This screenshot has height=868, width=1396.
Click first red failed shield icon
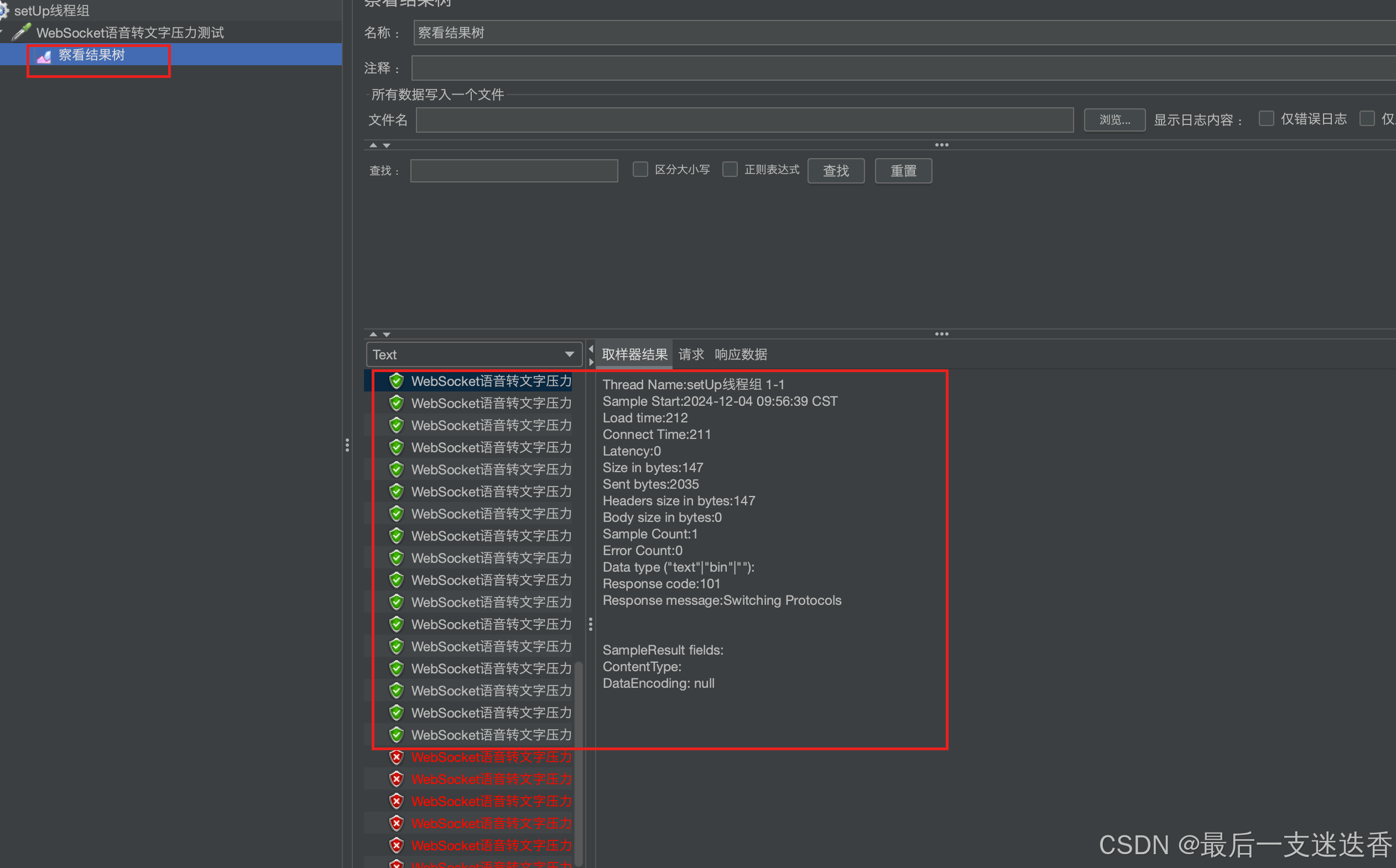tap(396, 757)
